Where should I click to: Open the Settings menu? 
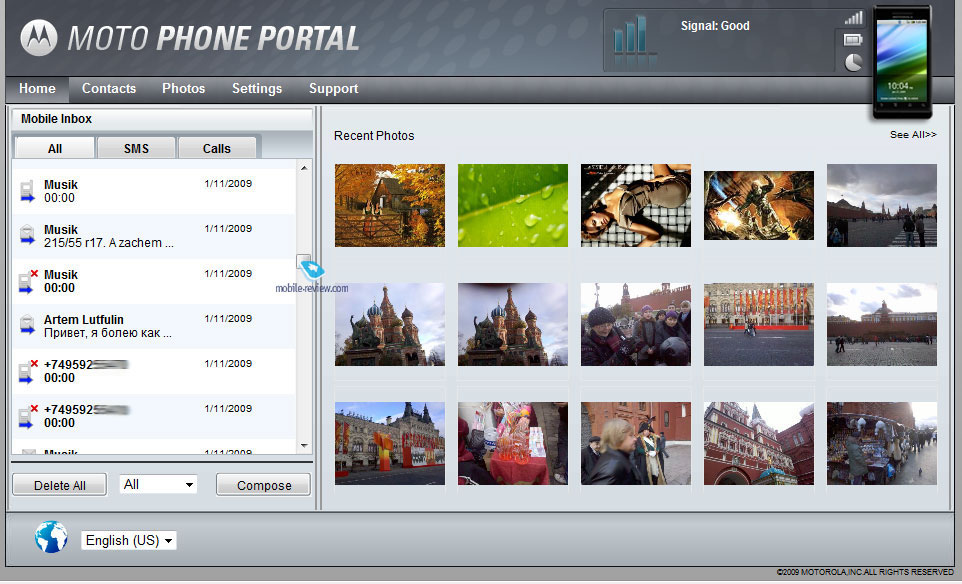(x=257, y=89)
